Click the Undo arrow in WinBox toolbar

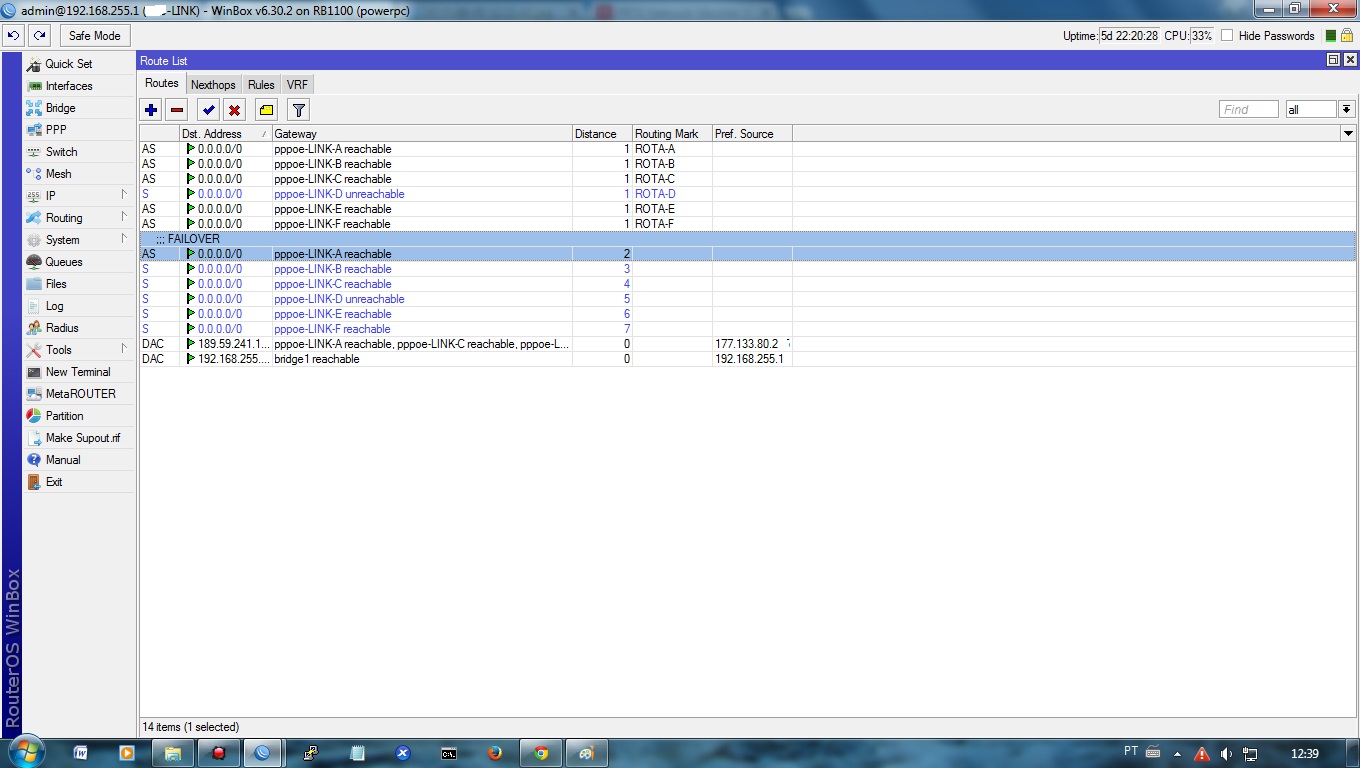coord(13,35)
